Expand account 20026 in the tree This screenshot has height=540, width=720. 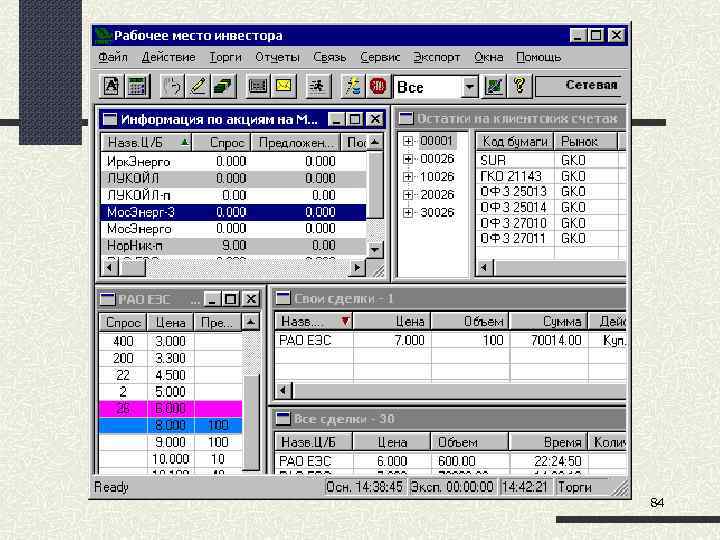(x=408, y=195)
